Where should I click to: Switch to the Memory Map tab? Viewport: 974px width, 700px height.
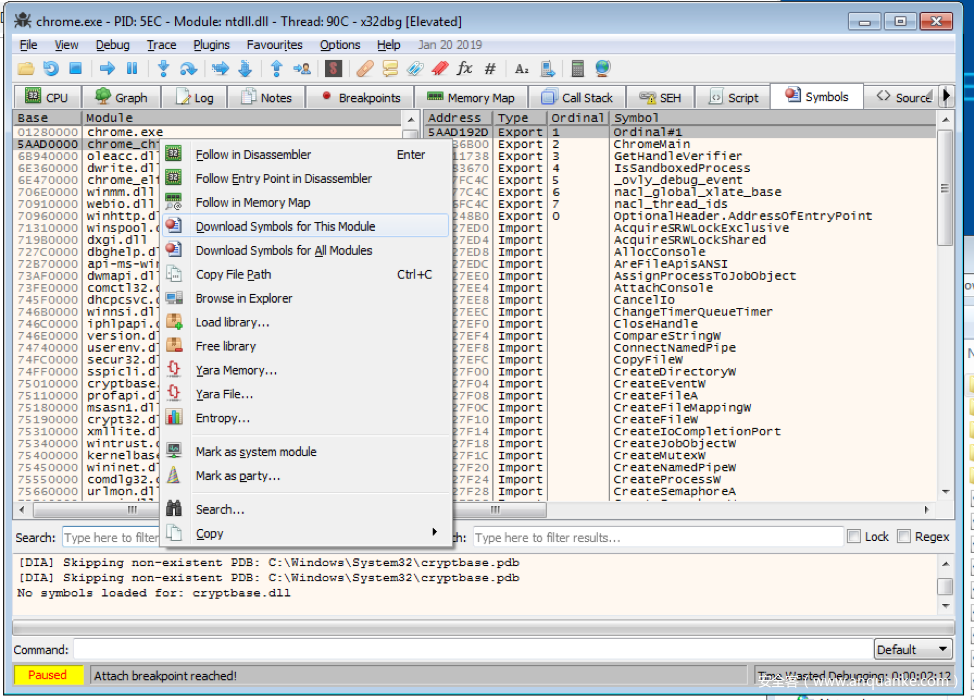[x=471, y=98]
